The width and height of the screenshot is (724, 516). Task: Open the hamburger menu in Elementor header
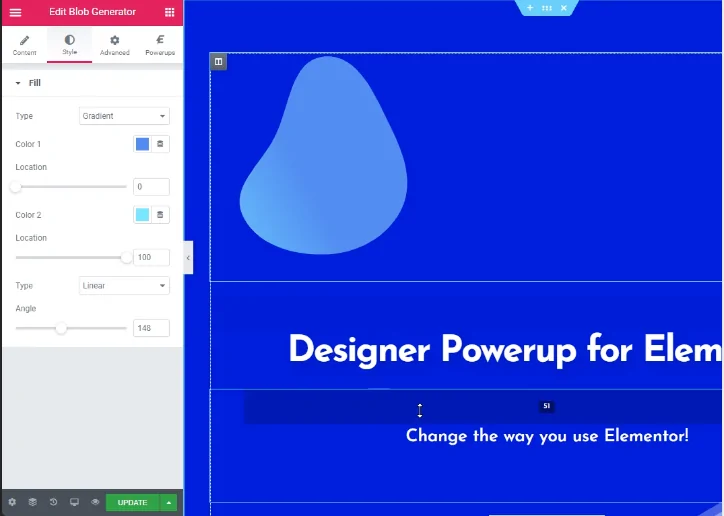[14, 12]
